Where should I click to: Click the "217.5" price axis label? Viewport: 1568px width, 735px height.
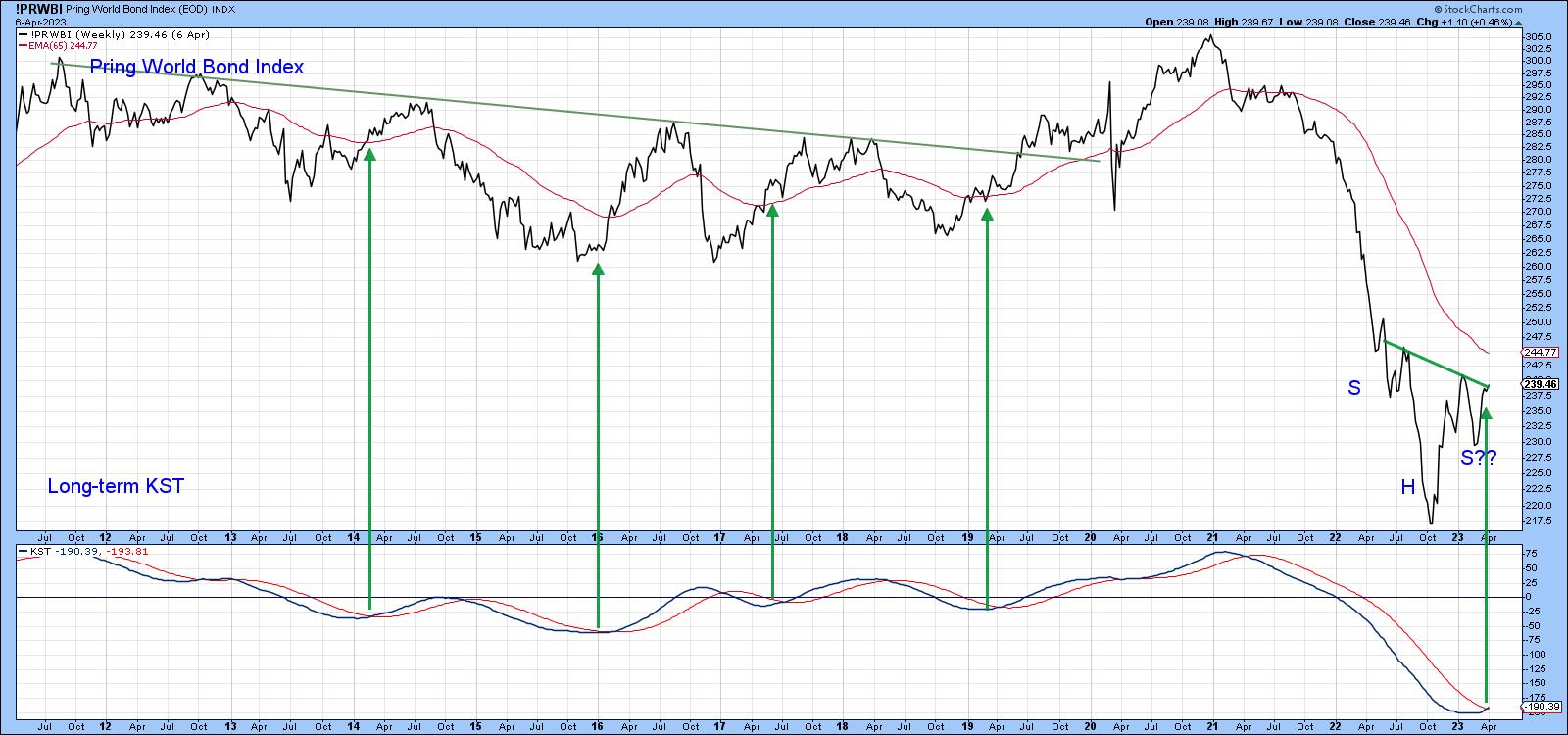(x=1539, y=520)
